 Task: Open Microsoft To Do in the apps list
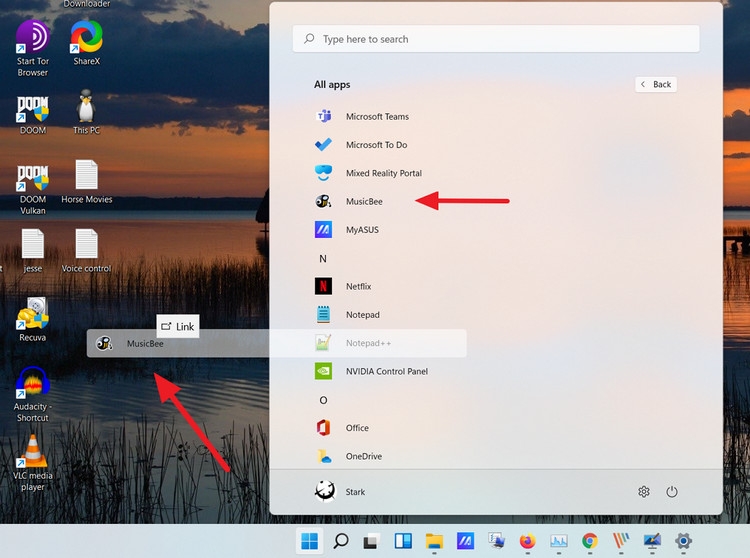[x=376, y=145]
